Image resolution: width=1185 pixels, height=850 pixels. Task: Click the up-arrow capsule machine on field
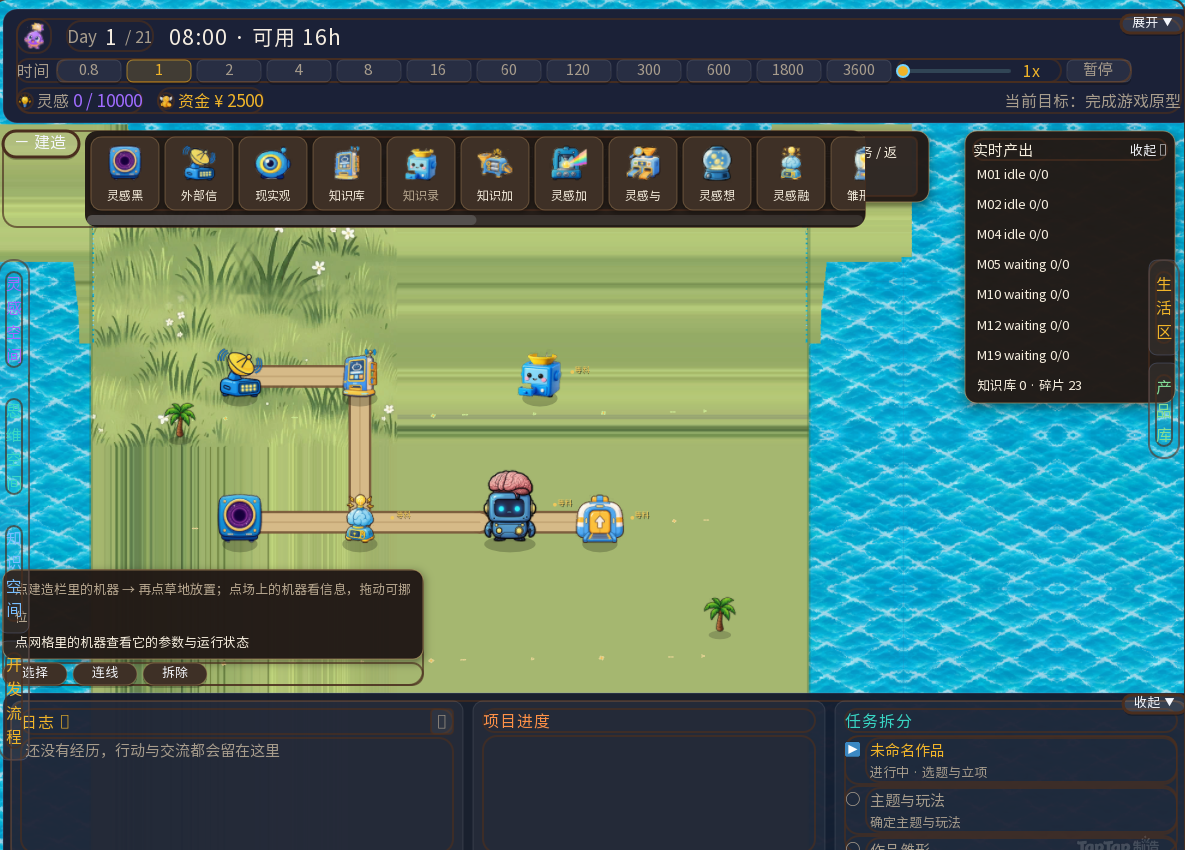pos(600,520)
